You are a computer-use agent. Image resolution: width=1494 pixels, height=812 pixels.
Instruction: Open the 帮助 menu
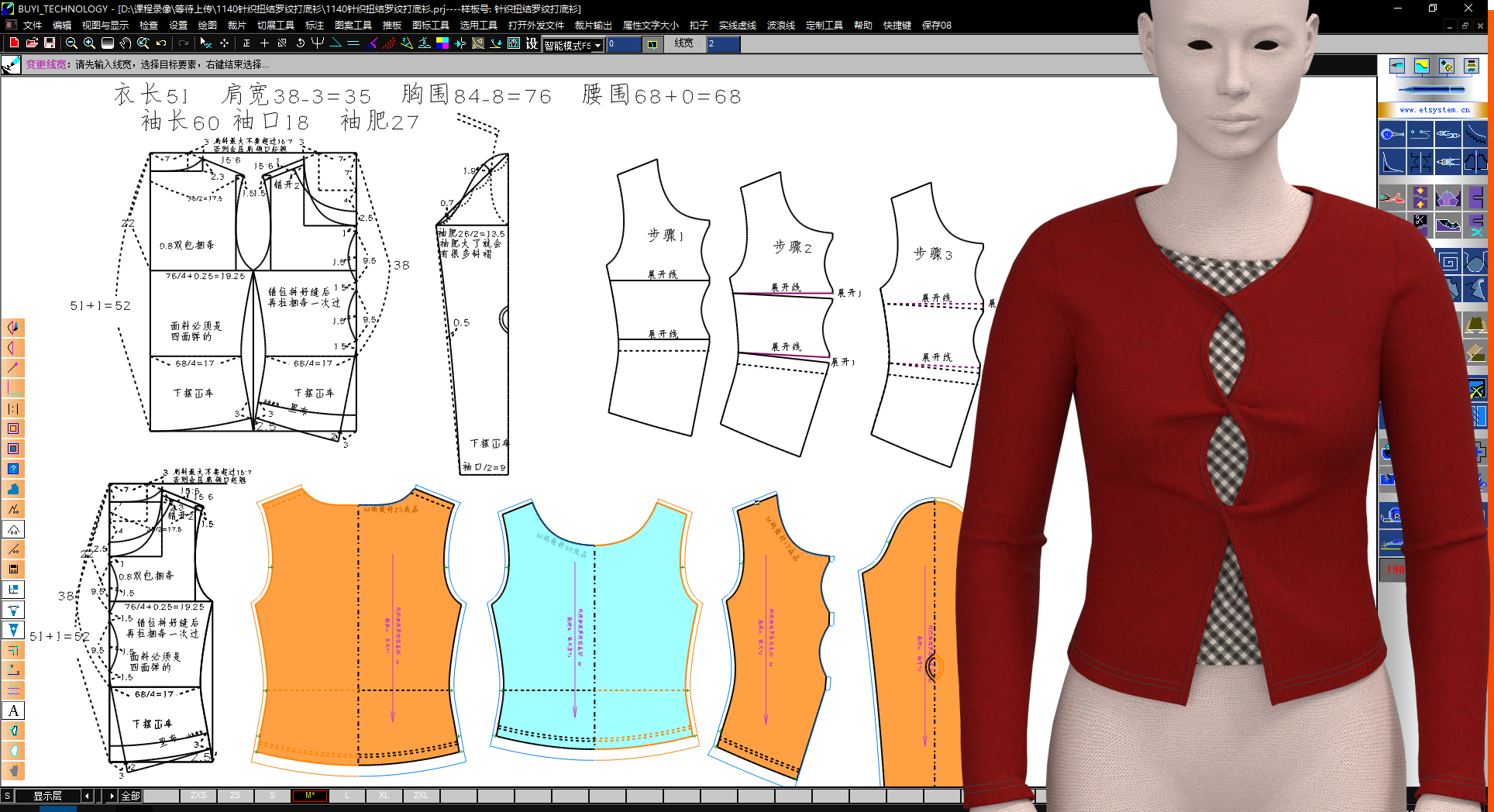click(x=863, y=25)
